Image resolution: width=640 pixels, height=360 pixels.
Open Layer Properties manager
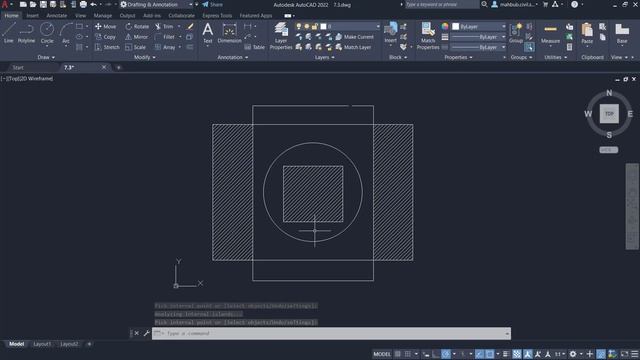click(x=281, y=36)
